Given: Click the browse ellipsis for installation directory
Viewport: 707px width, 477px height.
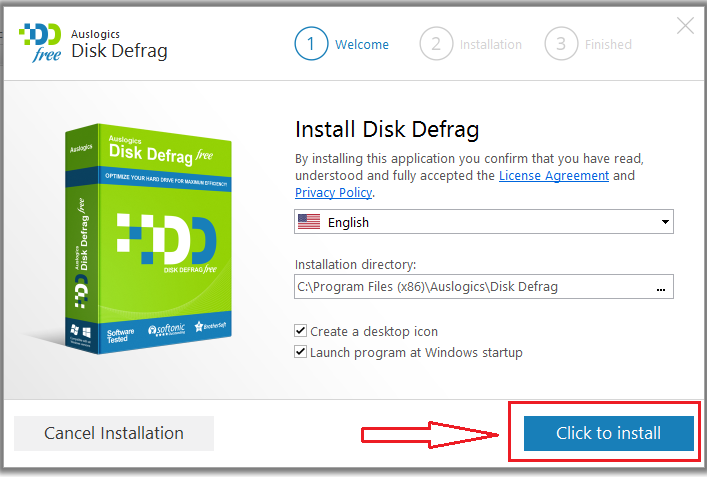Looking at the screenshot, I should (660, 287).
